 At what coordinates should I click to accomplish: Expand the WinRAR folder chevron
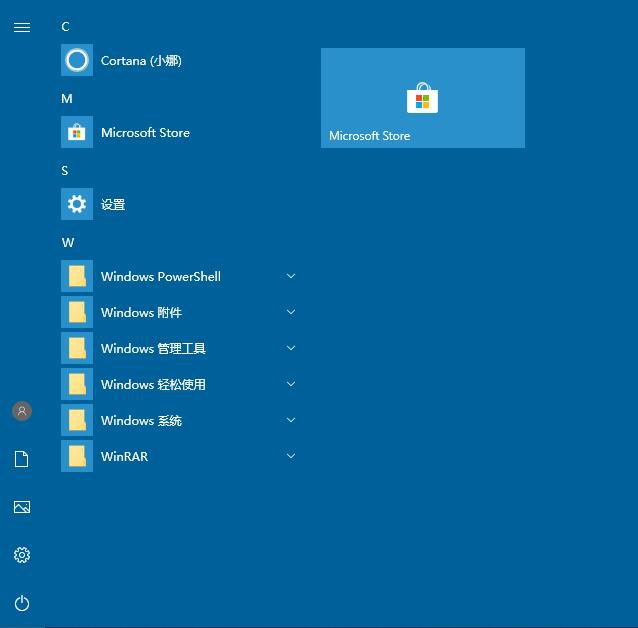point(291,456)
